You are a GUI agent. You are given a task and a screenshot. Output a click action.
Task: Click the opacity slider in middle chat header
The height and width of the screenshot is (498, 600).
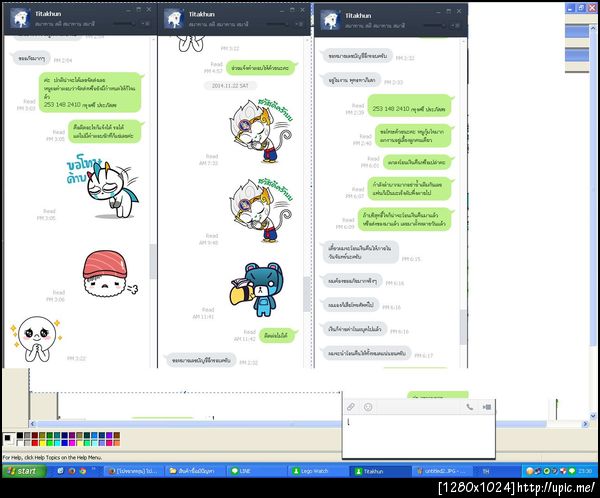(277, 24)
